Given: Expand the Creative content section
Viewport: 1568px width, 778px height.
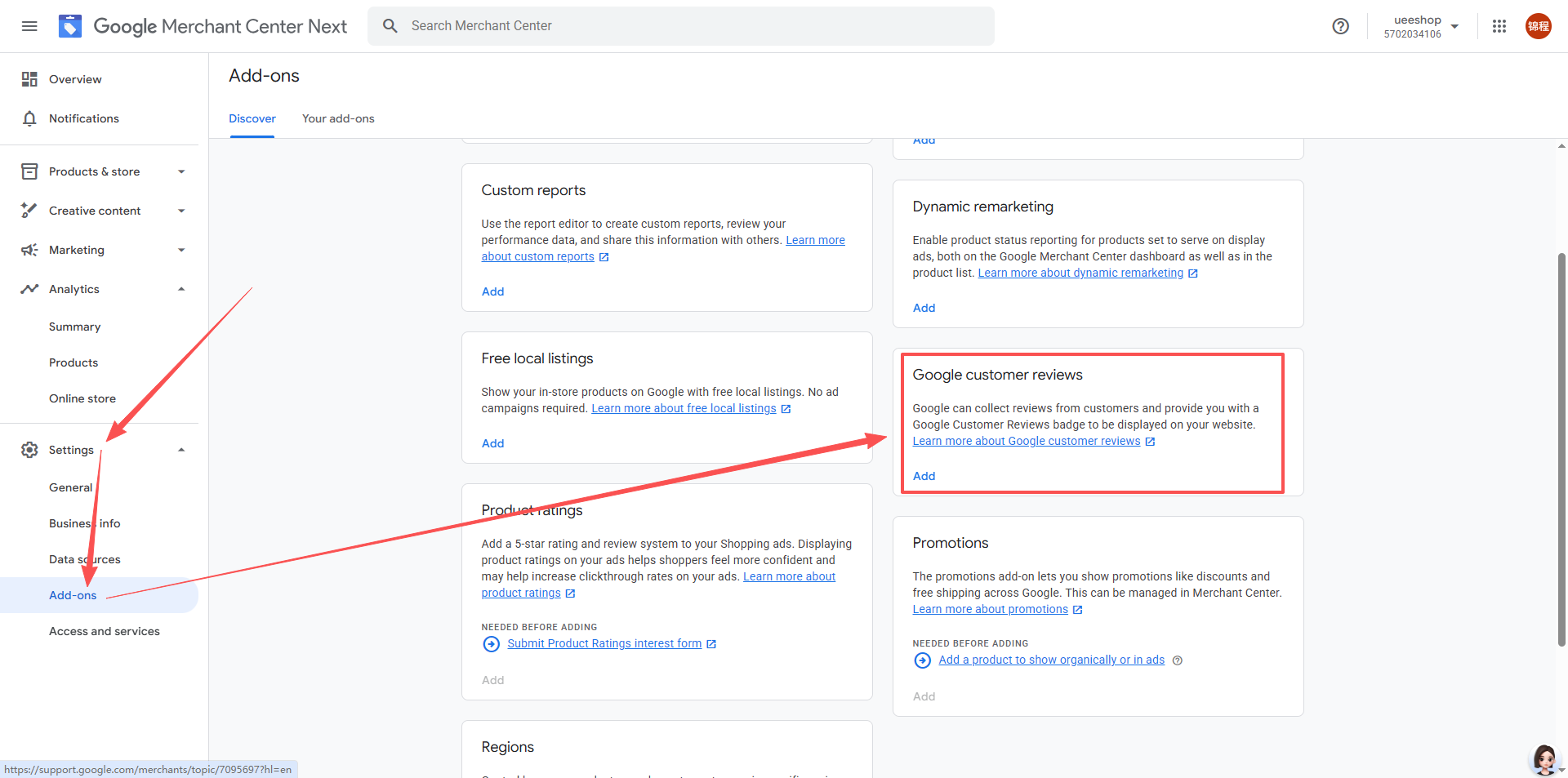Looking at the screenshot, I should pos(181,211).
